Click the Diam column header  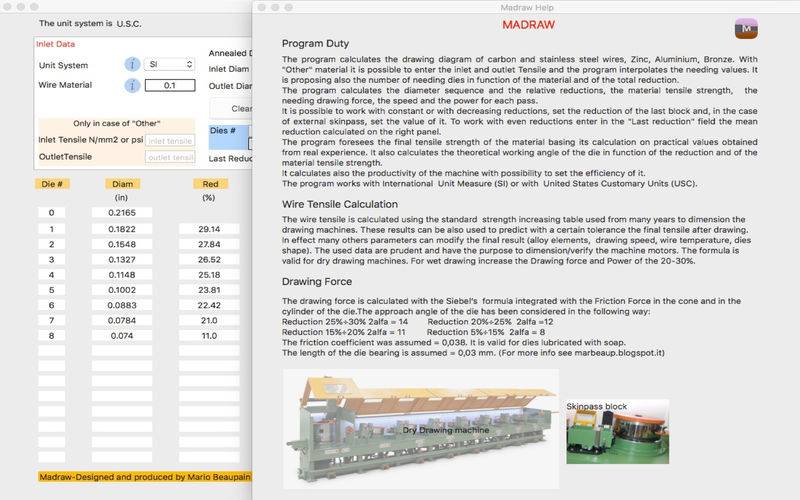click(122, 184)
